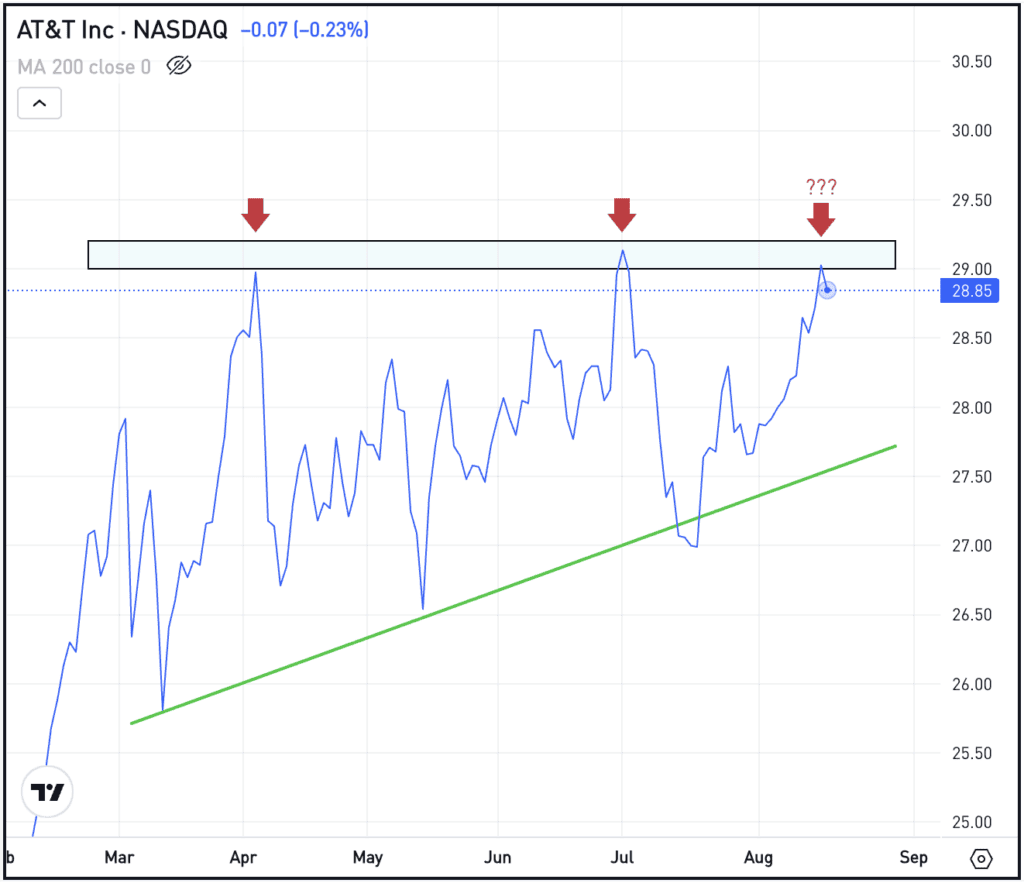Click the MA 200 close 0 legend label

(x=84, y=67)
